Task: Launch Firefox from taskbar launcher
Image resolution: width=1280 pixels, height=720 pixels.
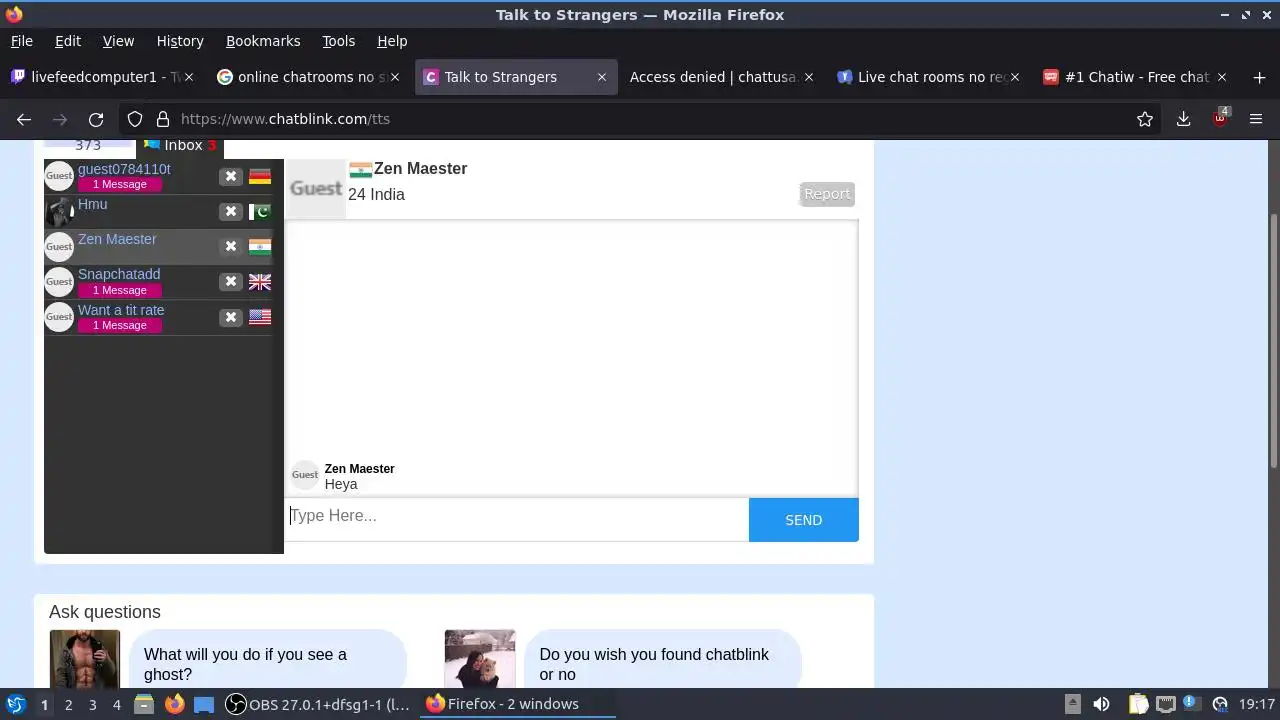Action: 174,704
